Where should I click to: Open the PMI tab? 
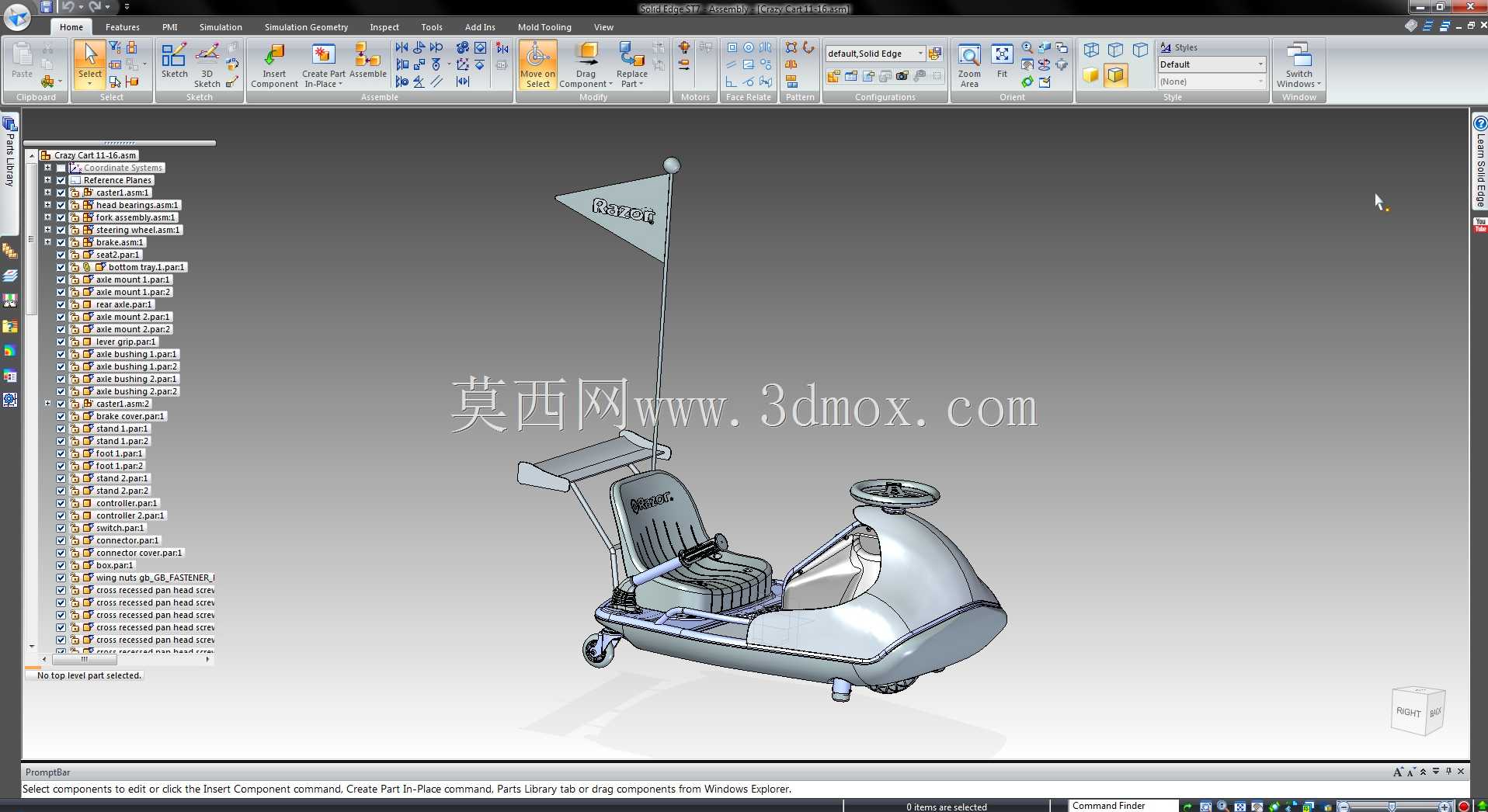170,27
